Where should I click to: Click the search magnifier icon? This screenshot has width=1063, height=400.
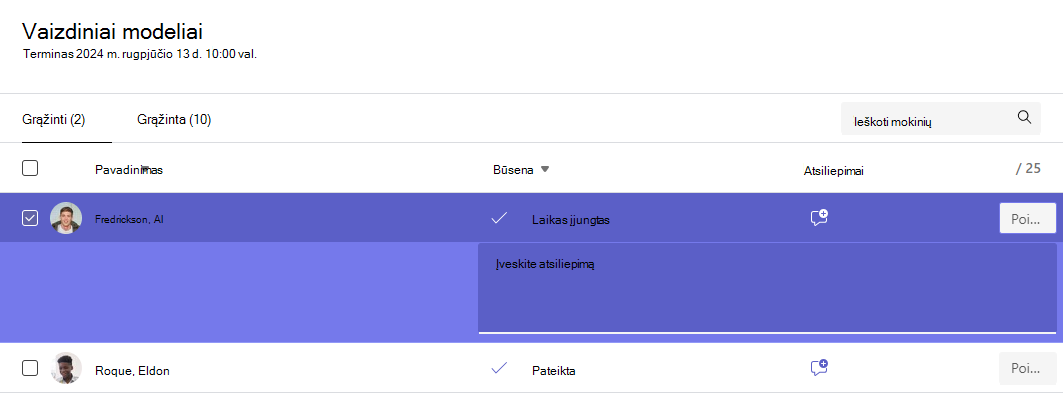[1024, 117]
